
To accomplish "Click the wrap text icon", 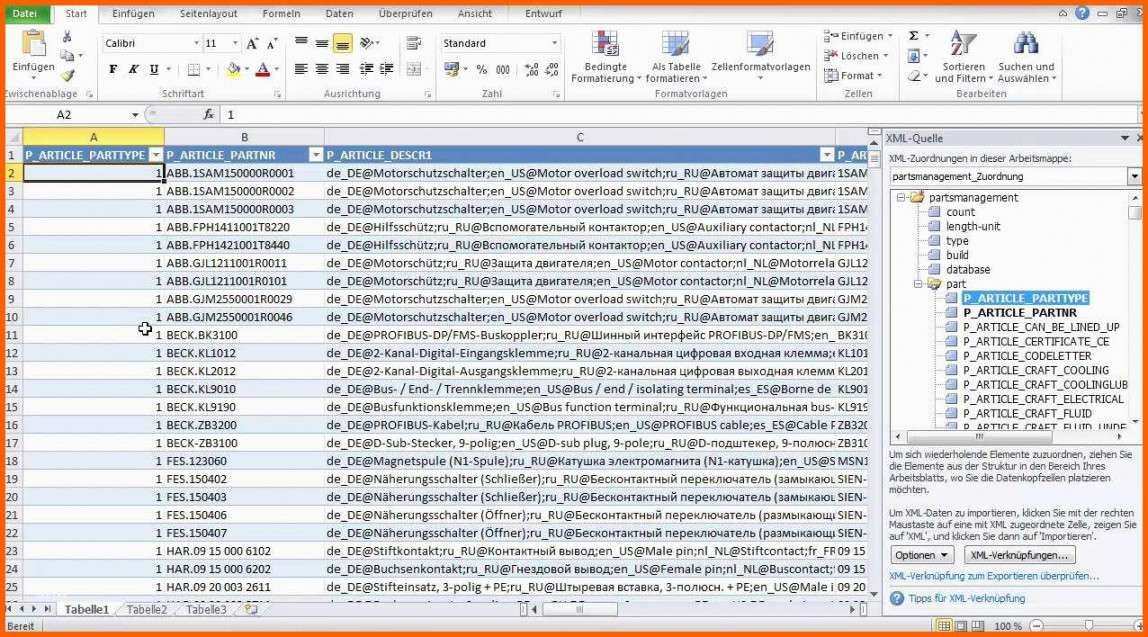I will 414,43.
